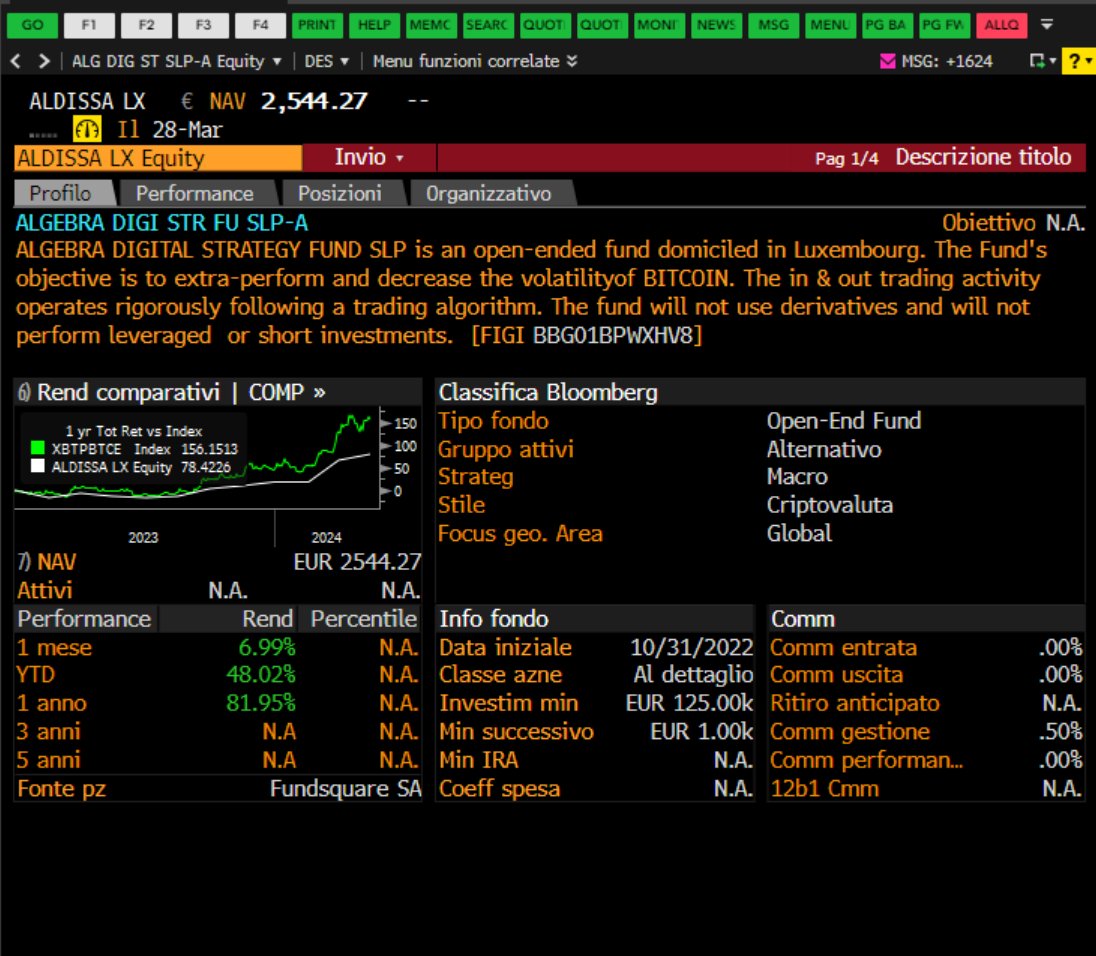Open the Invio dropdown
Screen dimensions: 1096x956
[x=369, y=158]
